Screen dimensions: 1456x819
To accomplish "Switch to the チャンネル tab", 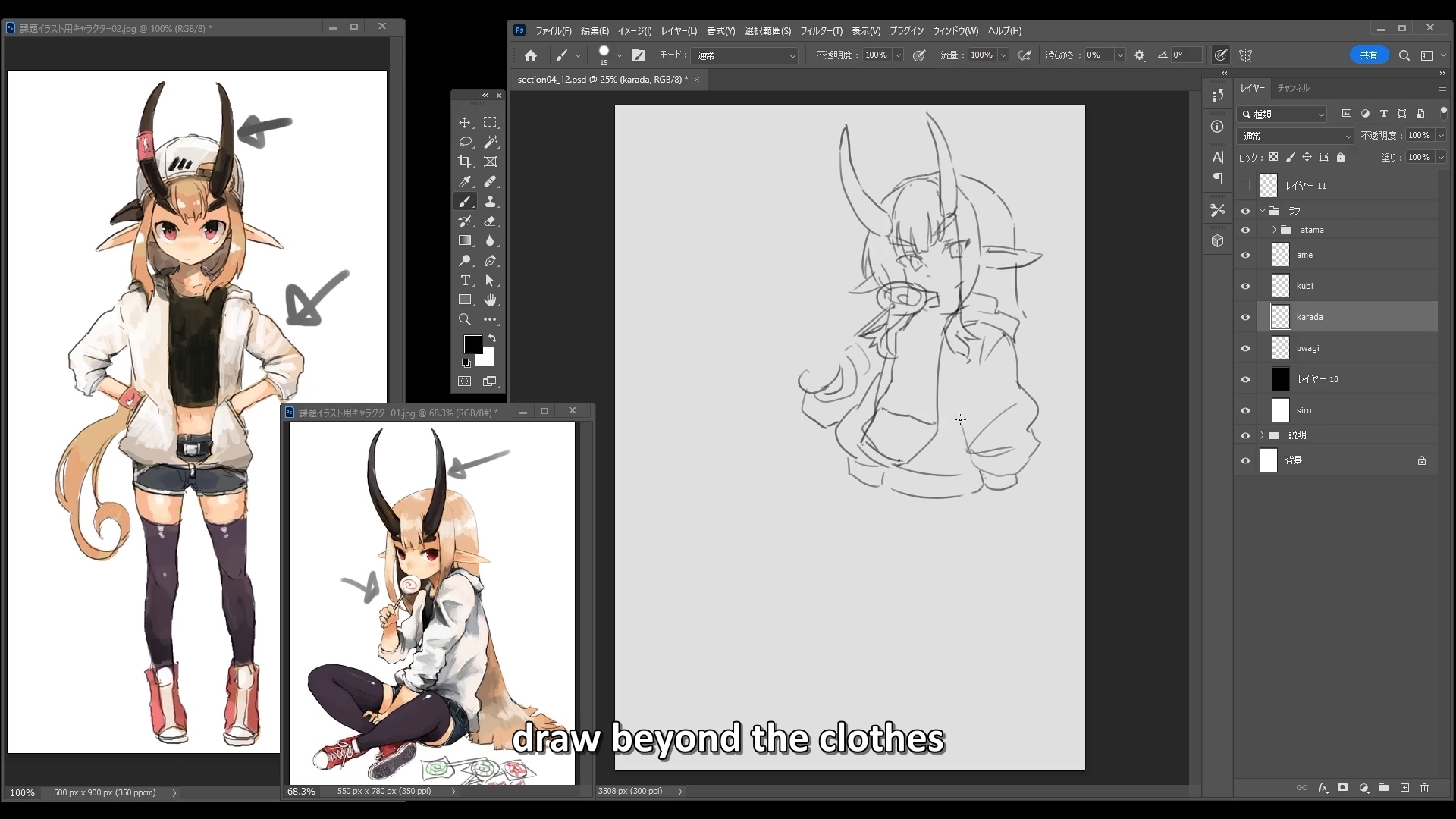I will tap(1293, 88).
